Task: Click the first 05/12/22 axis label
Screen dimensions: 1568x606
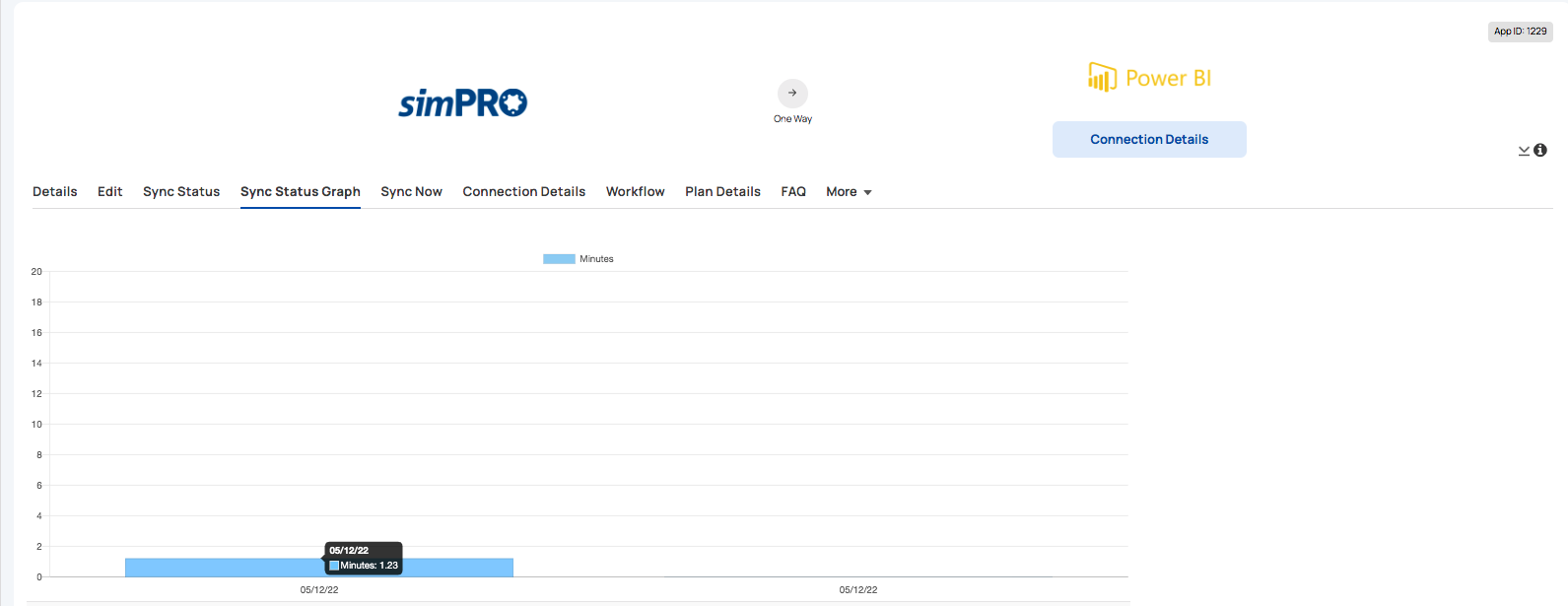Action: 319,590
